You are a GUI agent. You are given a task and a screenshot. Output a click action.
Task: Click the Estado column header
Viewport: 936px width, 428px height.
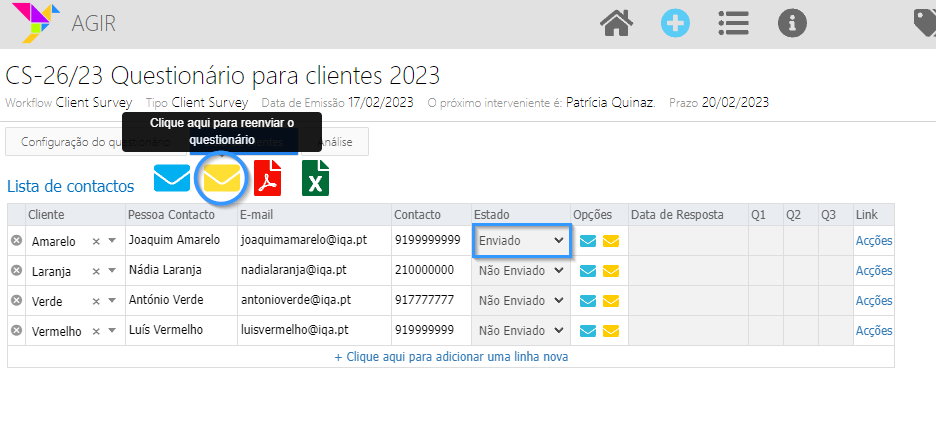pos(521,215)
